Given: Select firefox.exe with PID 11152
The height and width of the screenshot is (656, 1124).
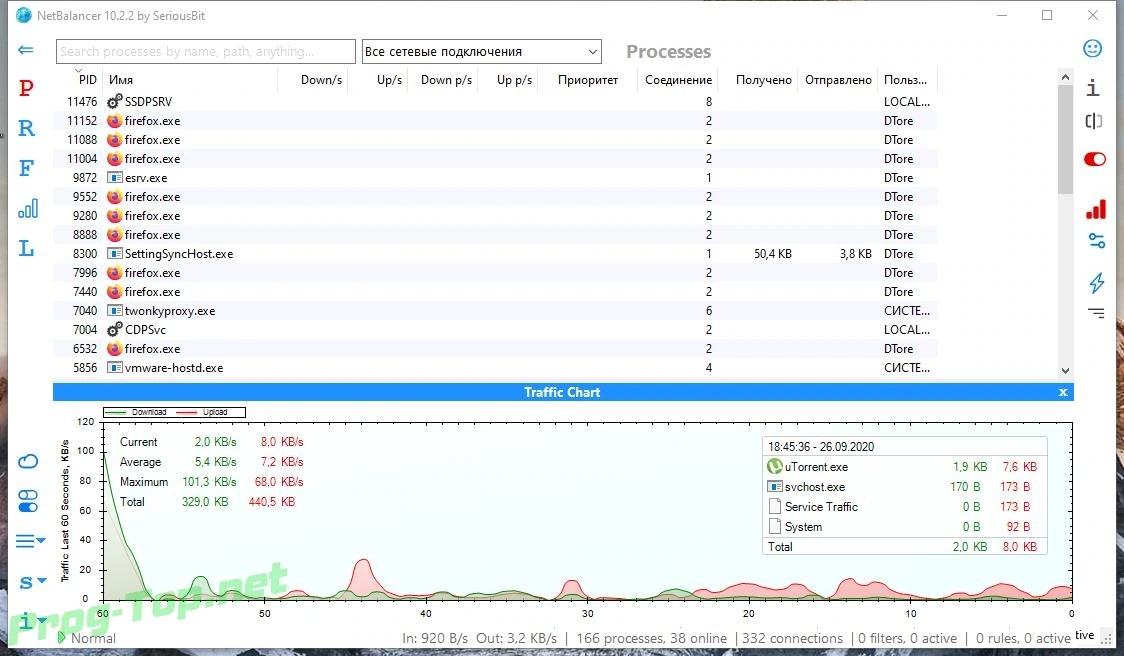Looking at the screenshot, I should point(496,120).
